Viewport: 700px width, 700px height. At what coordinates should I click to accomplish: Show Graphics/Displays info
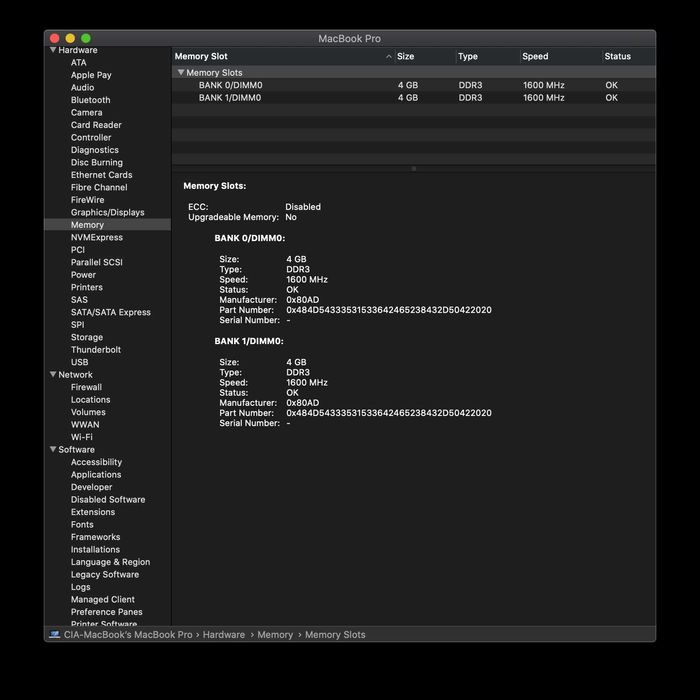click(x=108, y=212)
